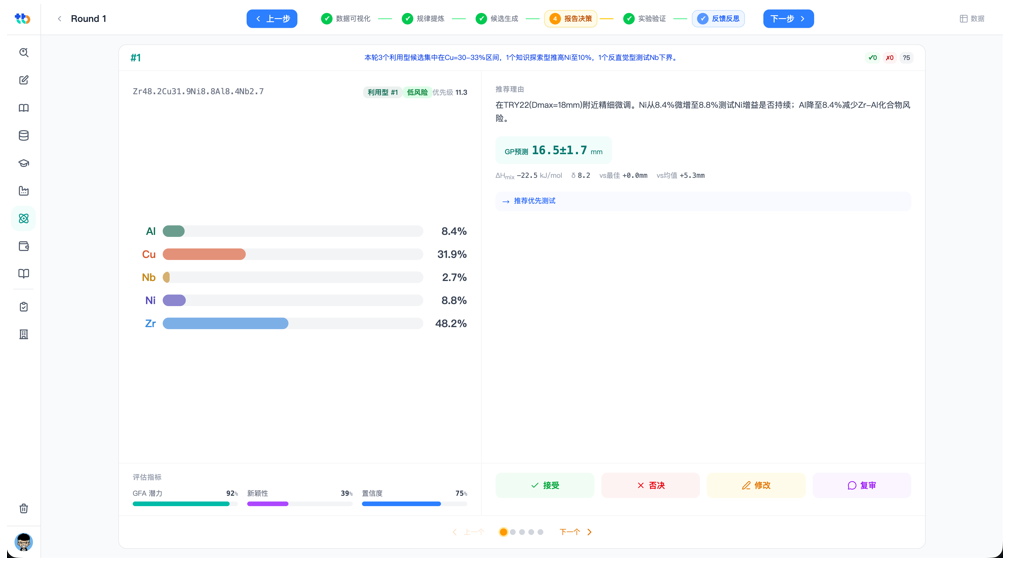Modify the candidate with 修改
The height and width of the screenshot is (565, 1014).
(756, 485)
